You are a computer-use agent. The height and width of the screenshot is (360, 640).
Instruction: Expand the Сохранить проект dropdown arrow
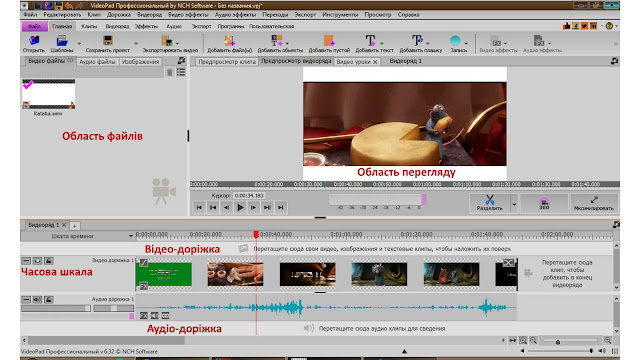(x=136, y=43)
